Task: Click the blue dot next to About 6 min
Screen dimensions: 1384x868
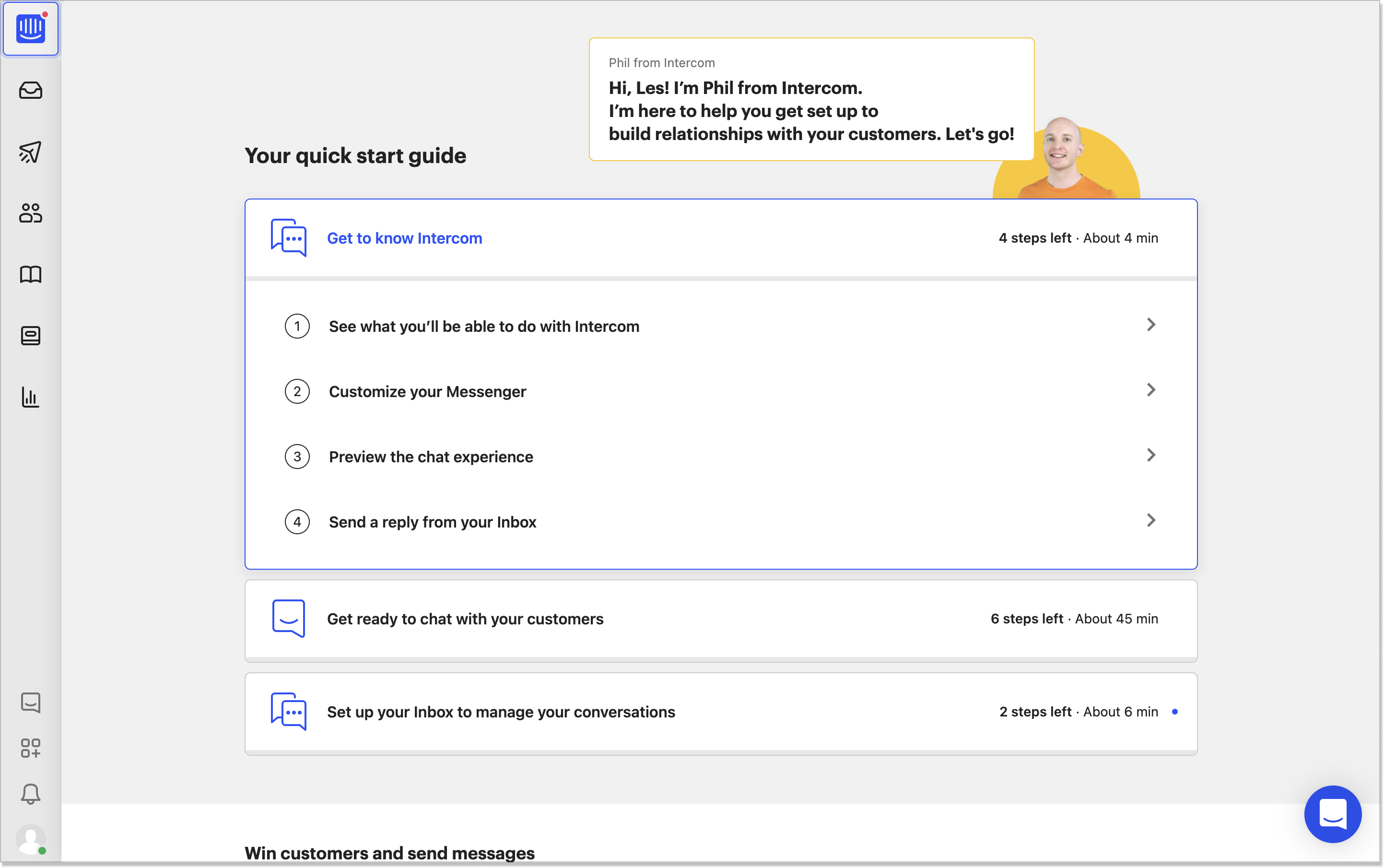Action: point(1175,712)
